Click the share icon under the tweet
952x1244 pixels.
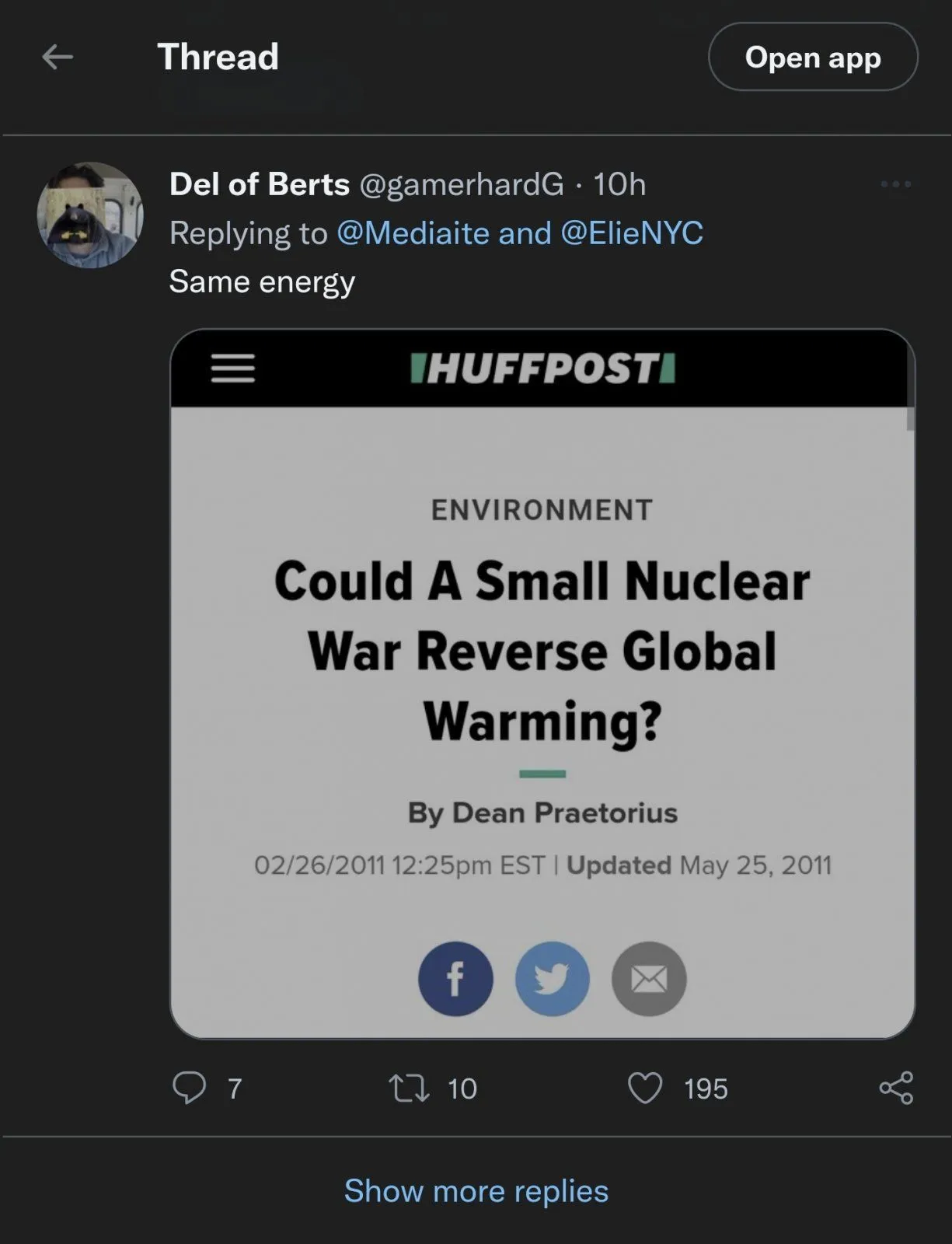(896, 1088)
